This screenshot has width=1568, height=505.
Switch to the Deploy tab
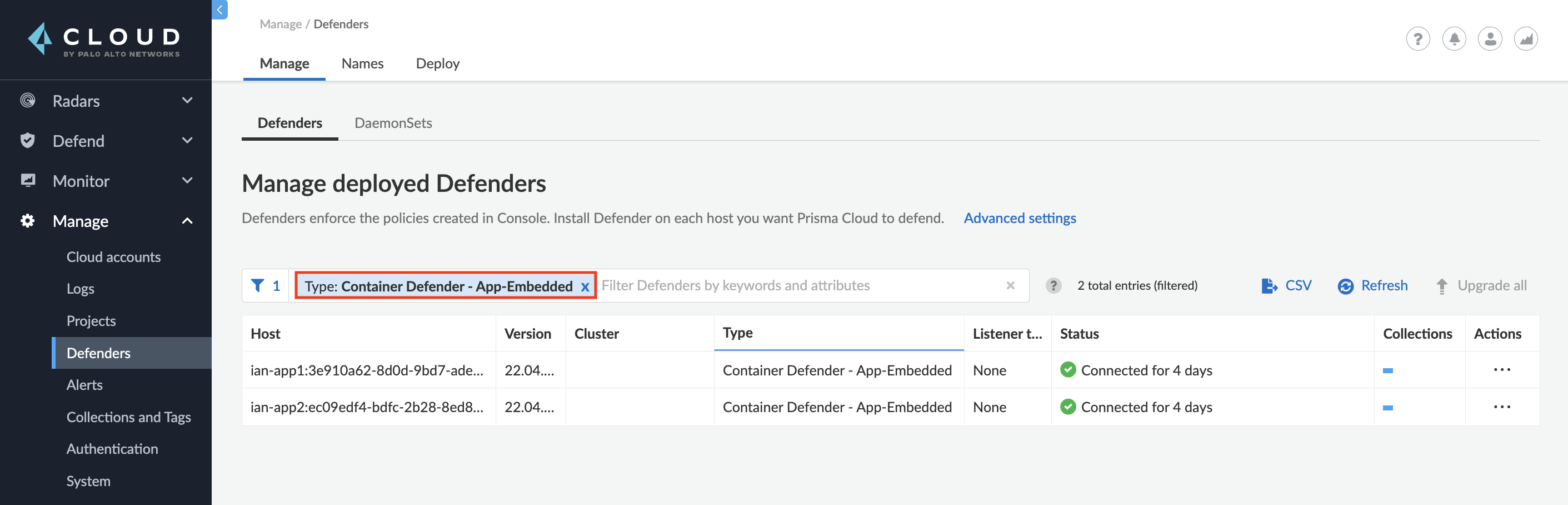point(437,63)
